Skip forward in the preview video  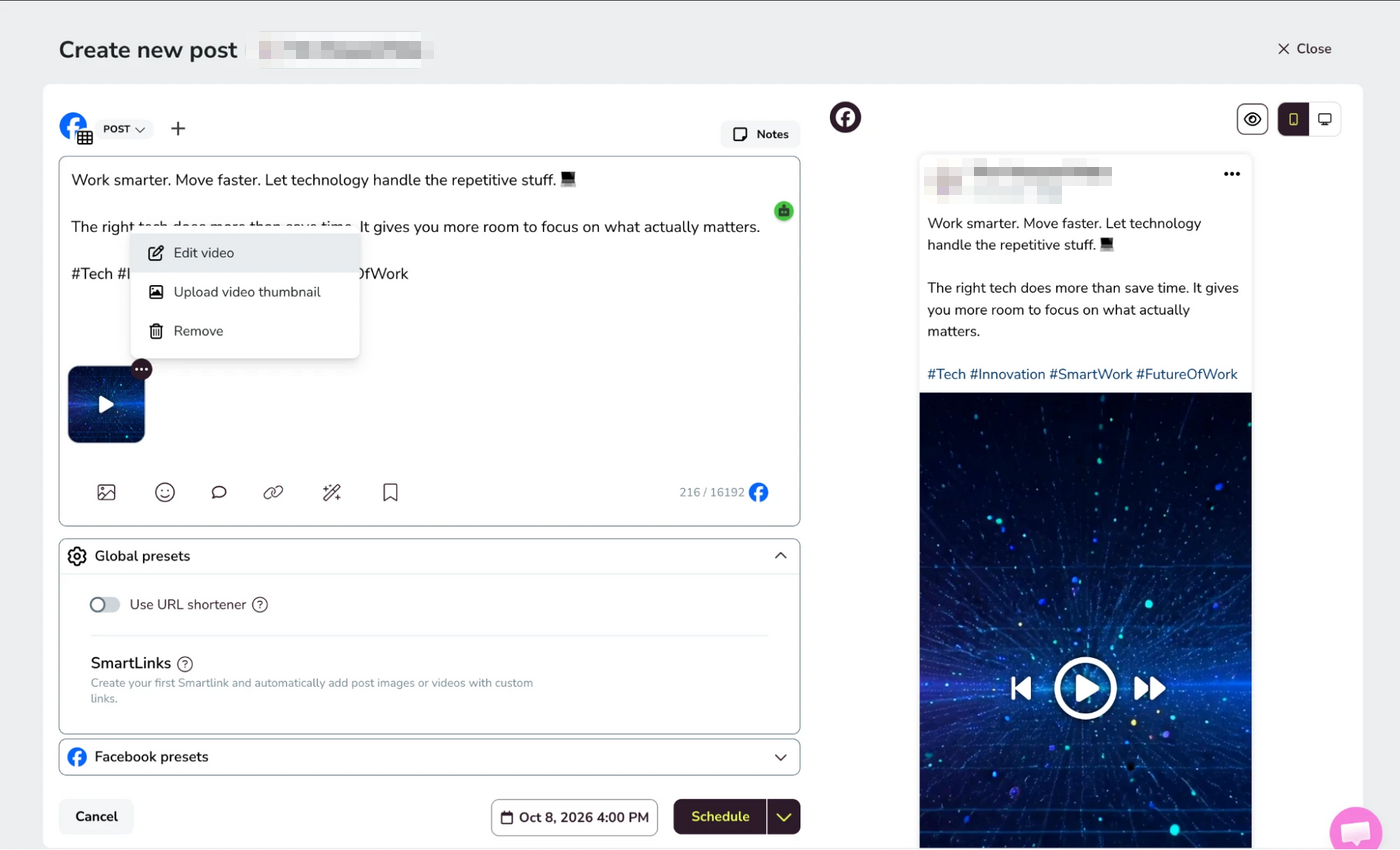tap(1150, 688)
